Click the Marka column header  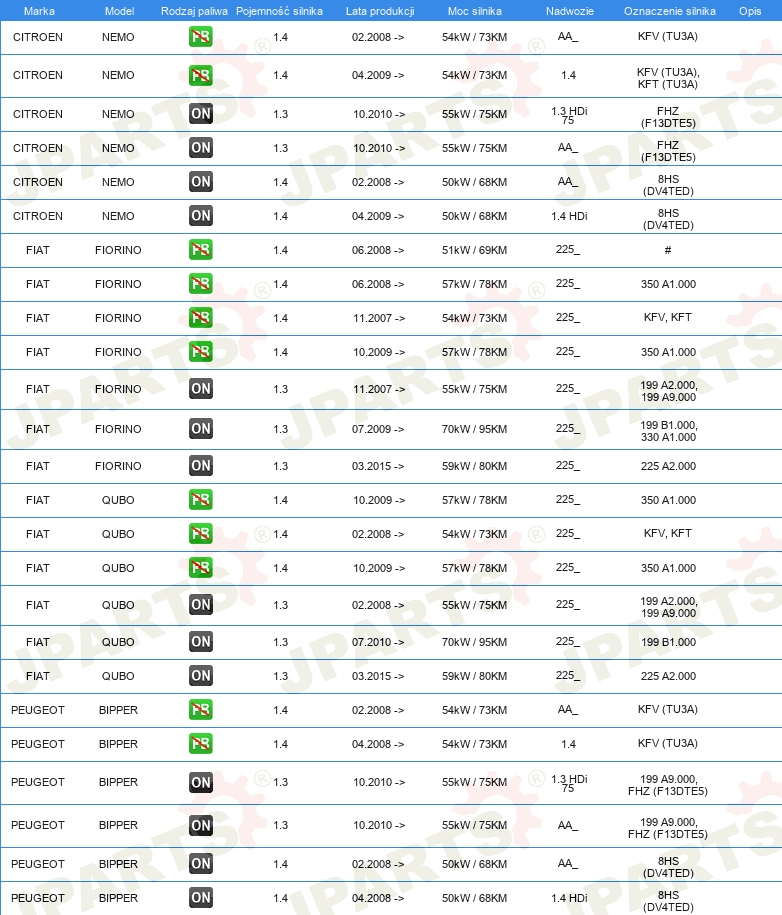(x=39, y=11)
